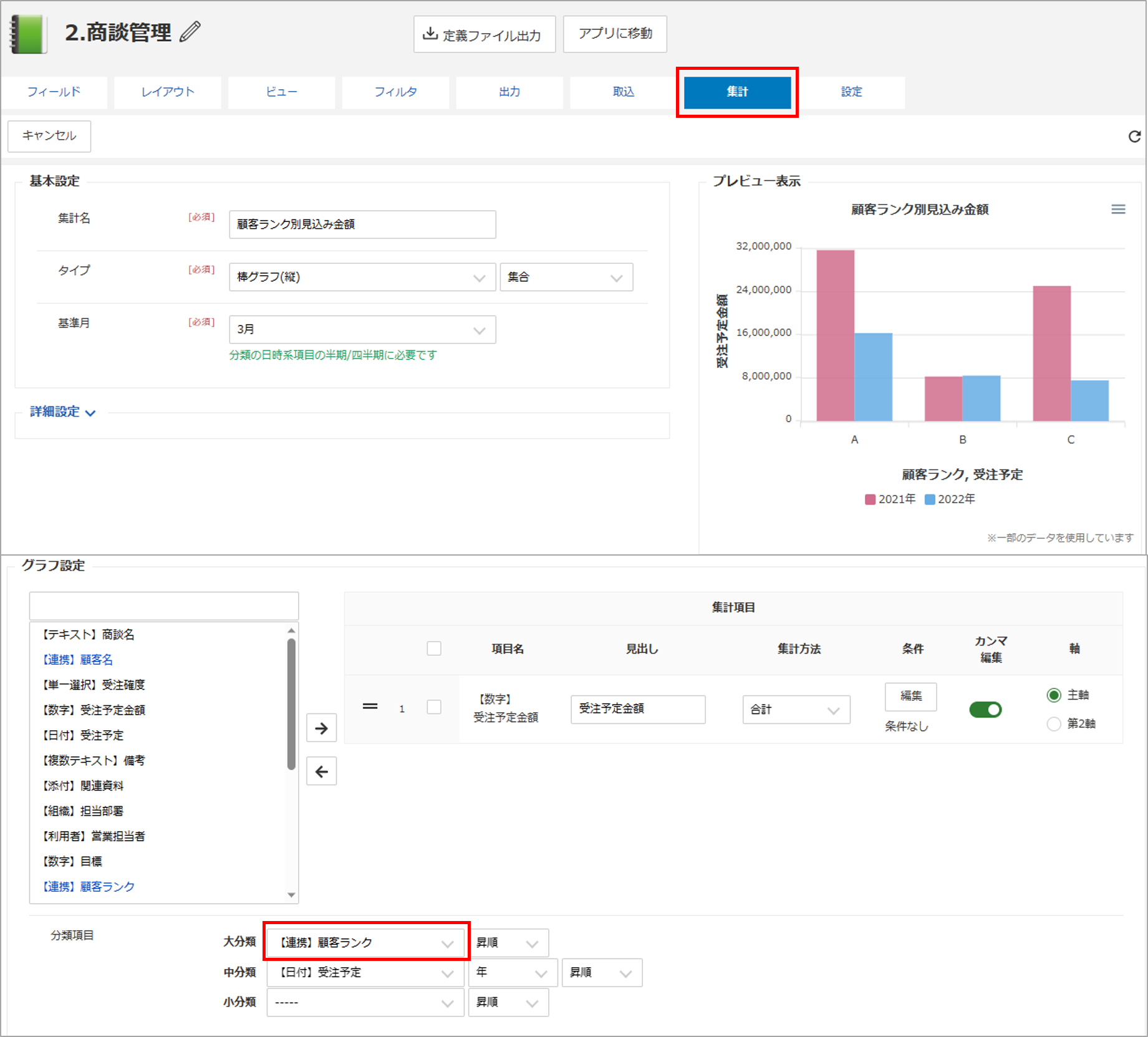Open the 大分類 顧客ランク dropdown
This screenshot has width=1148, height=1037.
pyautogui.click(x=365, y=943)
